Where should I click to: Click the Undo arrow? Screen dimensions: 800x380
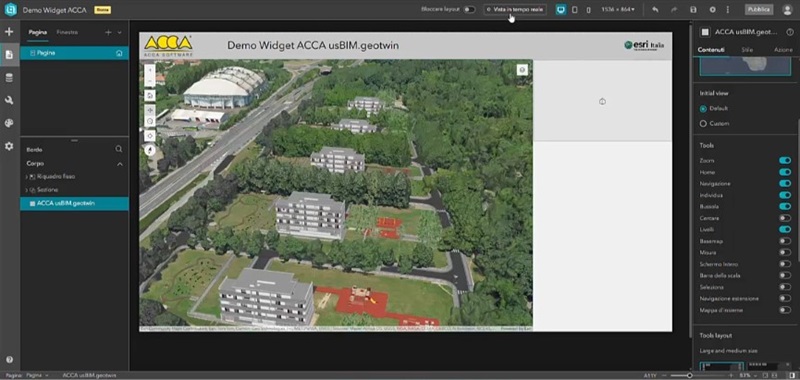(656, 10)
